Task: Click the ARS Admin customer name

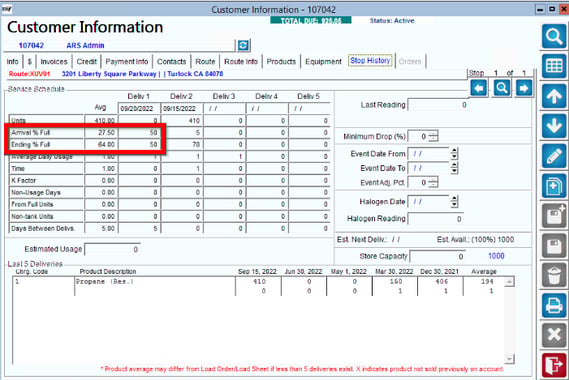Action: (x=85, y=45)
